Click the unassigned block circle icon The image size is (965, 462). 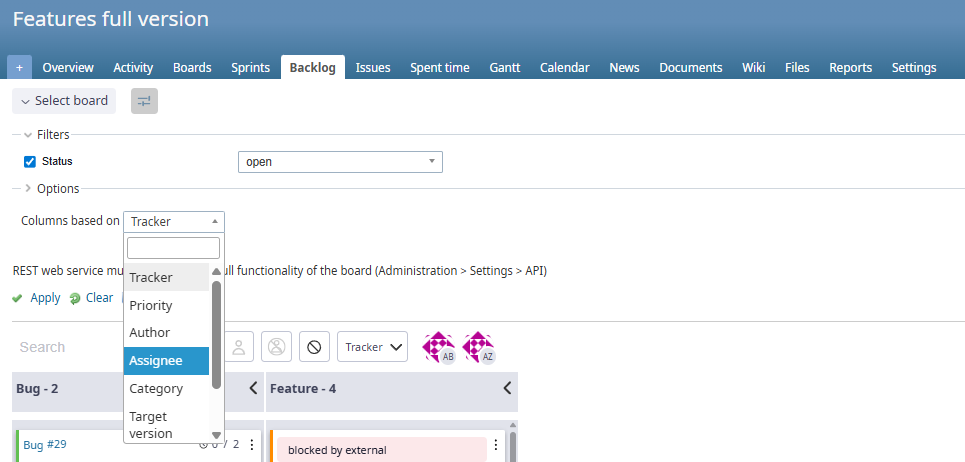tap(314, 347)
